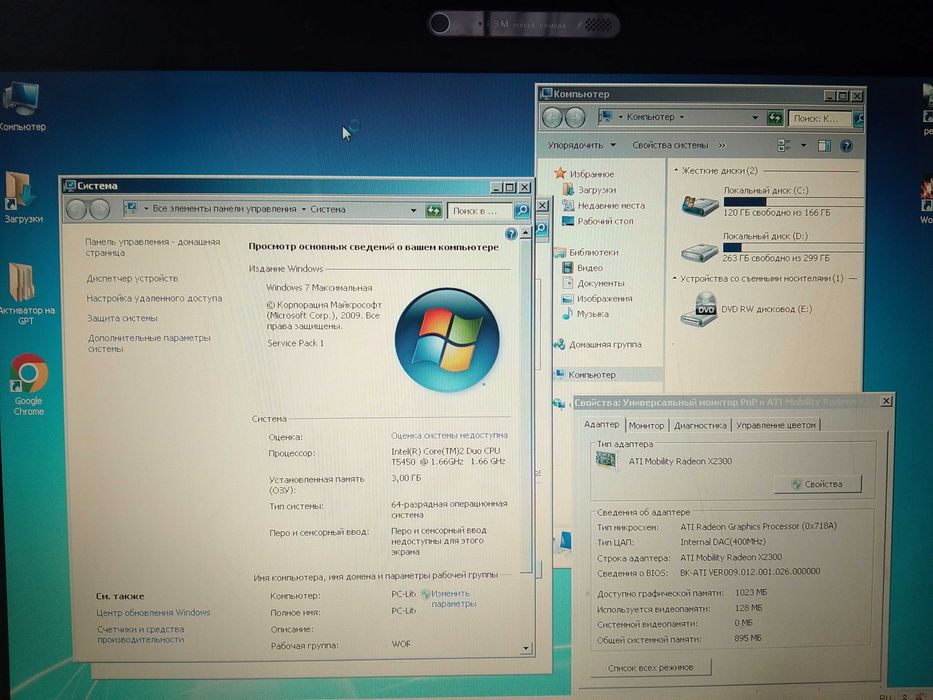Open Музыка library

point(586,314)
